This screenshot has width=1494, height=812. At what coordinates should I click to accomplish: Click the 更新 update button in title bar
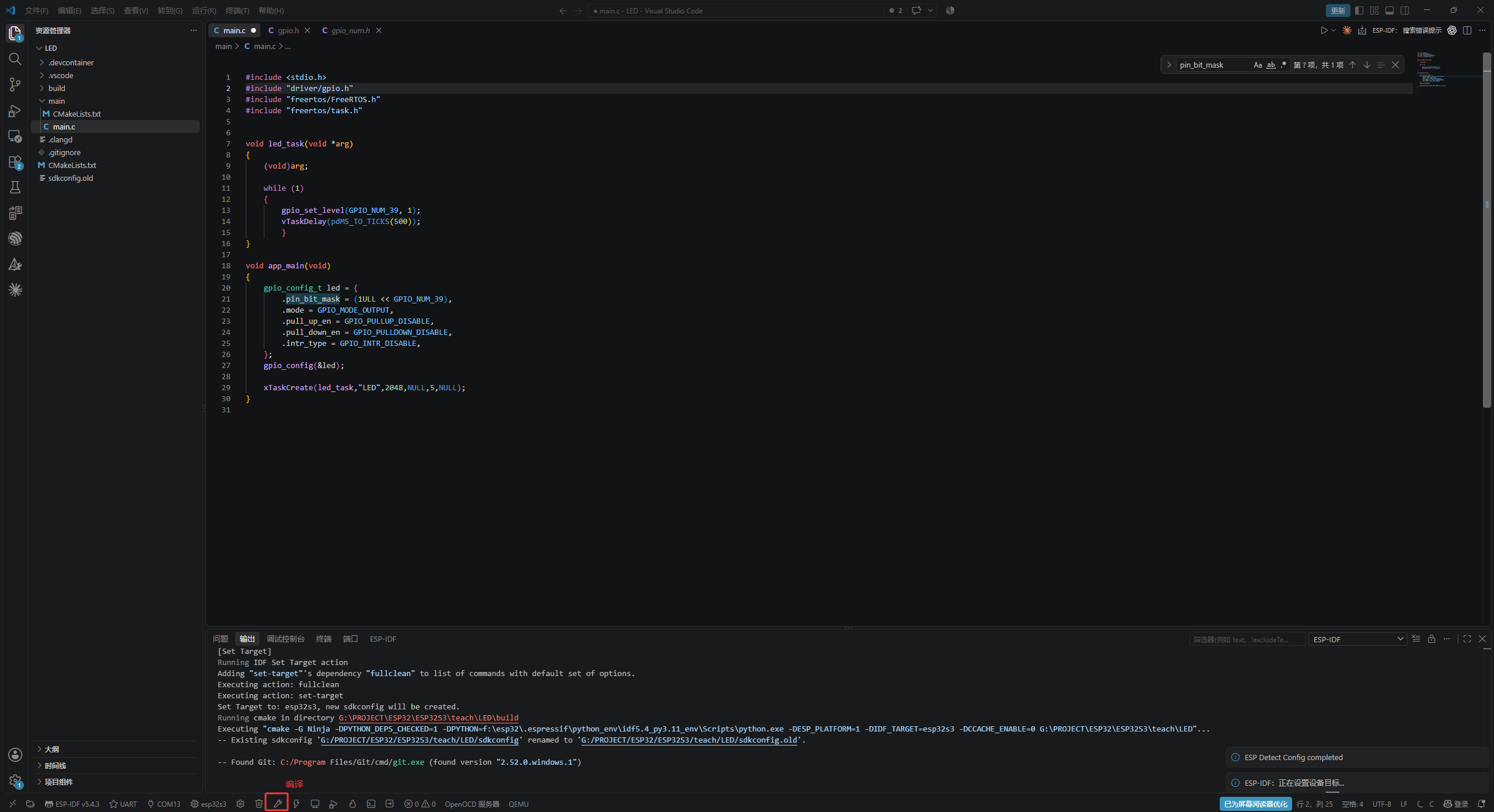(x=1338, y=10)
